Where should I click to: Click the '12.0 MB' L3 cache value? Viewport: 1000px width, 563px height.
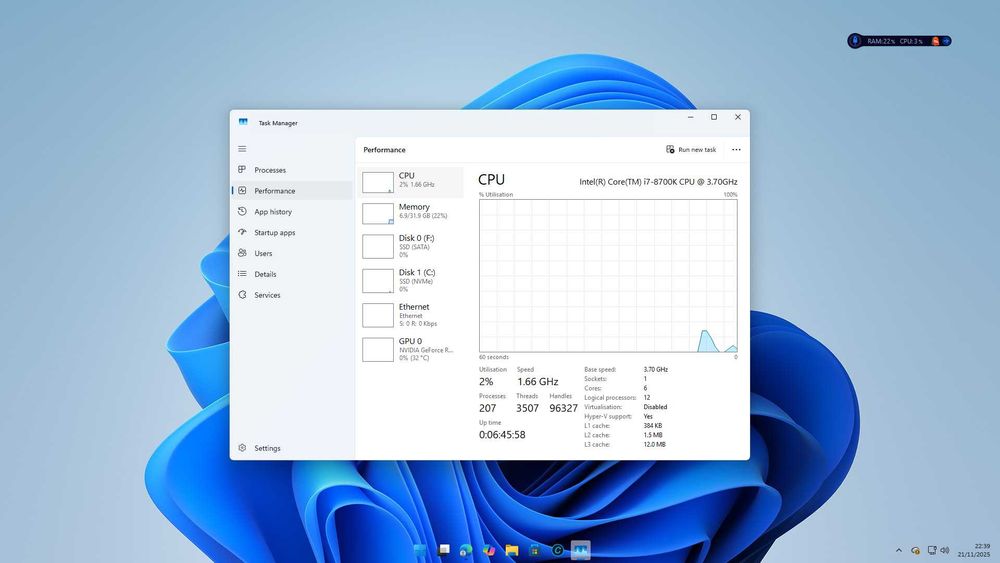[654, 444]
